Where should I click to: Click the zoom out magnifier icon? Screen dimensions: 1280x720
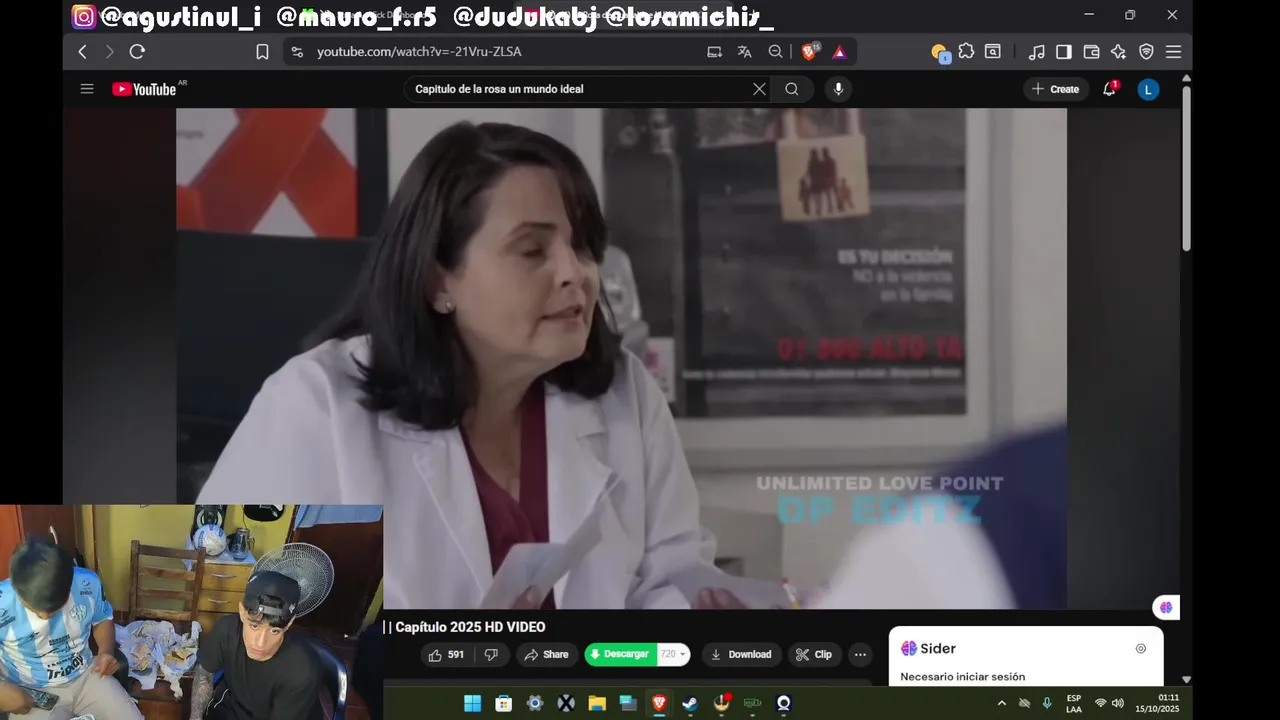(x=775, y=52)
